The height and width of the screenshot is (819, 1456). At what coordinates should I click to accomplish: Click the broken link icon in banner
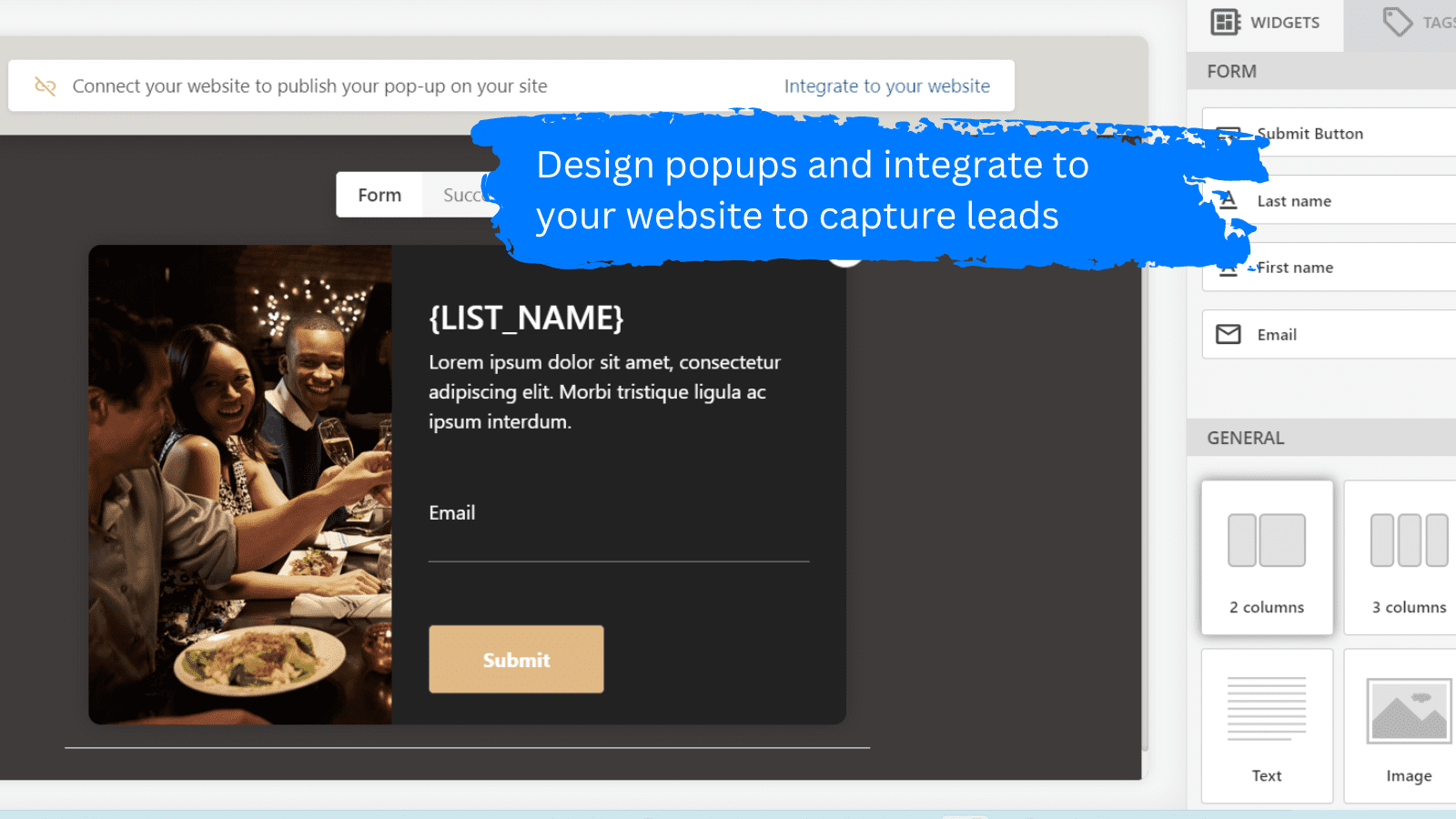coord(45,86)
